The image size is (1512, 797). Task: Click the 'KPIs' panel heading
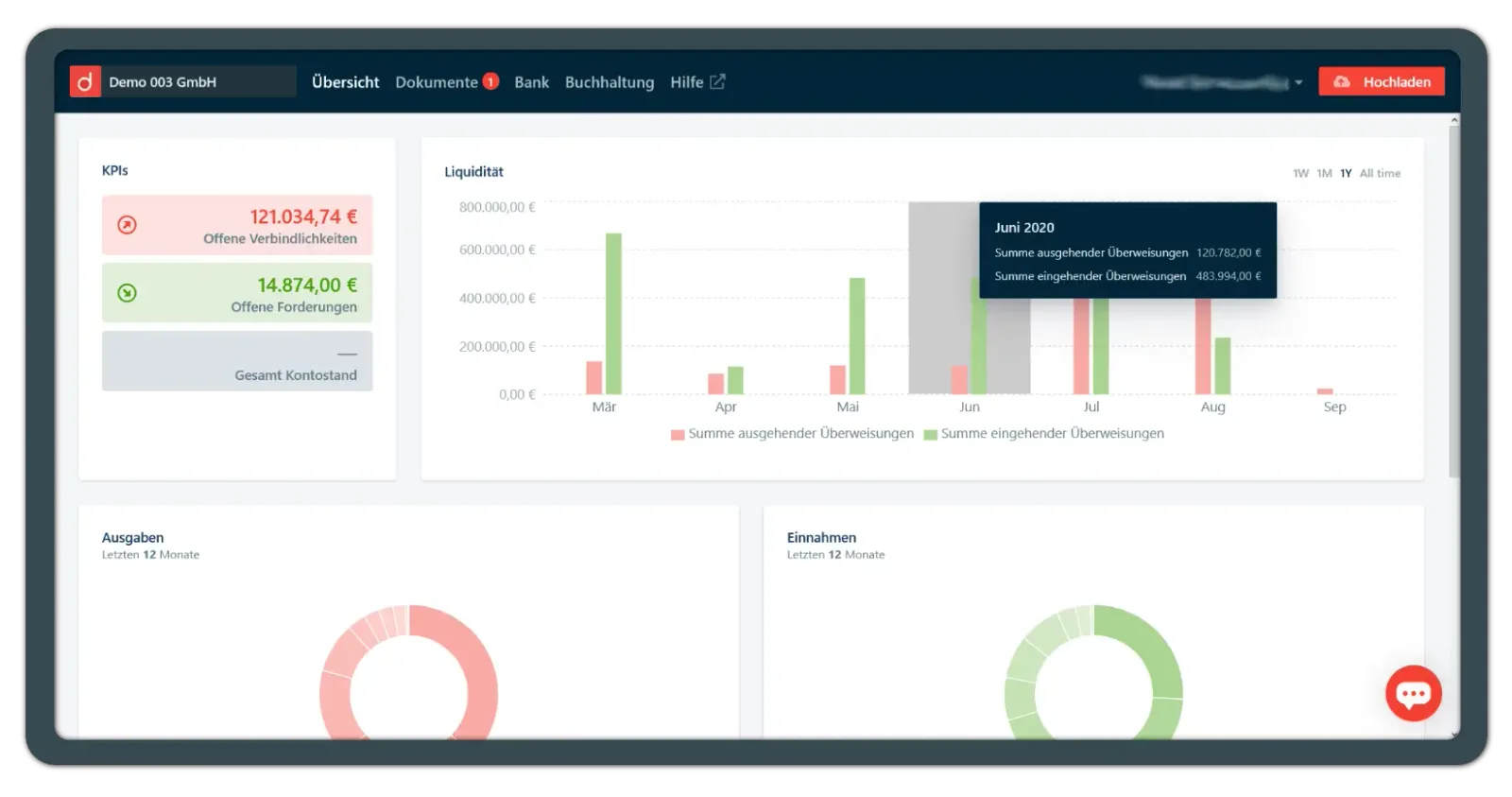click(x=114, y=171)
